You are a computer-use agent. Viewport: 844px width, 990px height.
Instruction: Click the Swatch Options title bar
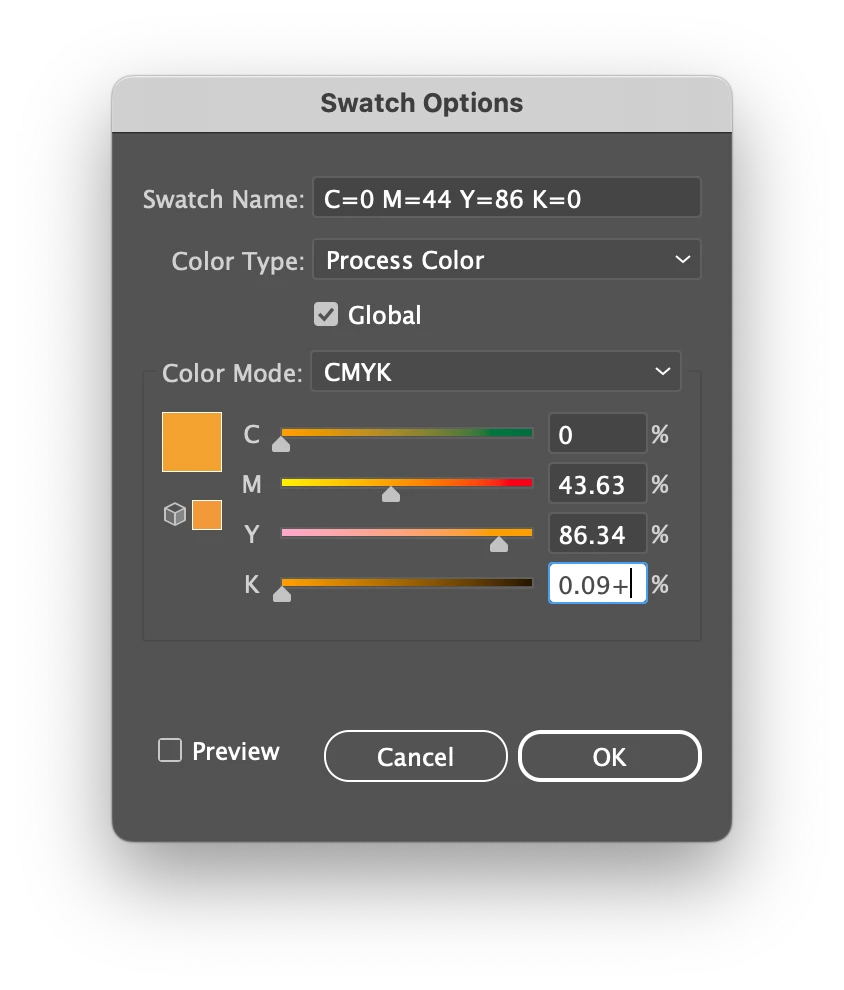coord(422,103)
